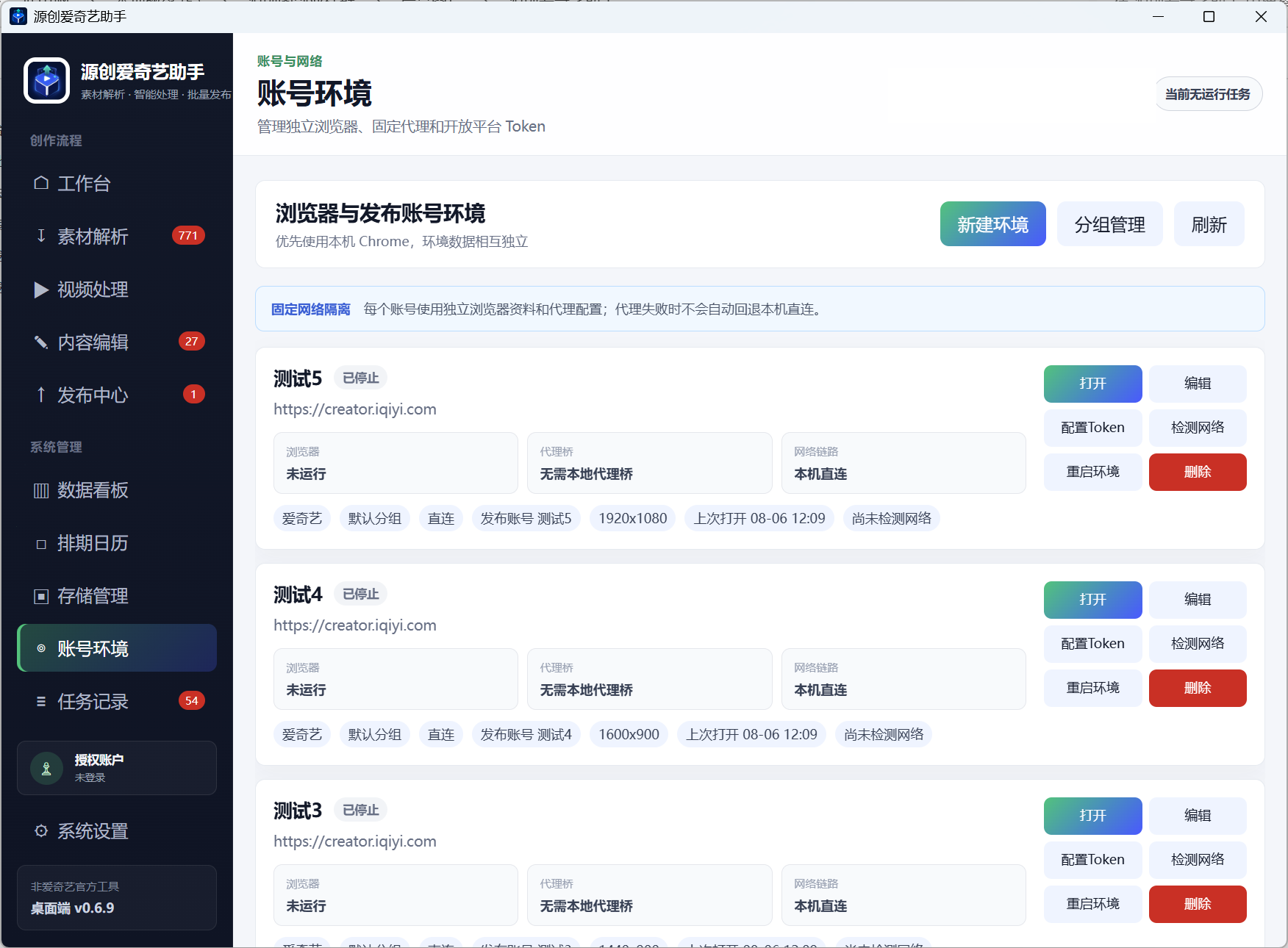Open the 工作台 page
The height and width of the screenshot is (948, 1288).
tap(117, 183)
